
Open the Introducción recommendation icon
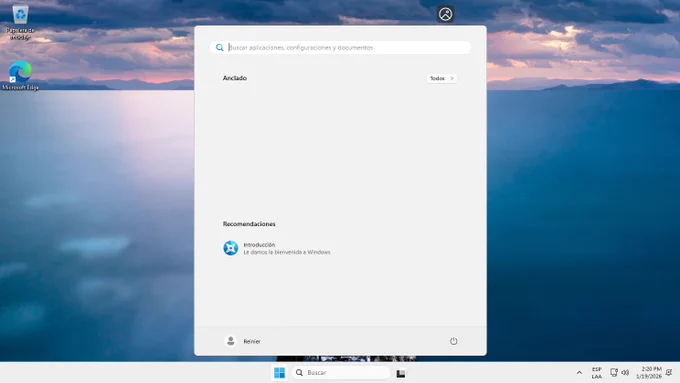click(231, 248)
